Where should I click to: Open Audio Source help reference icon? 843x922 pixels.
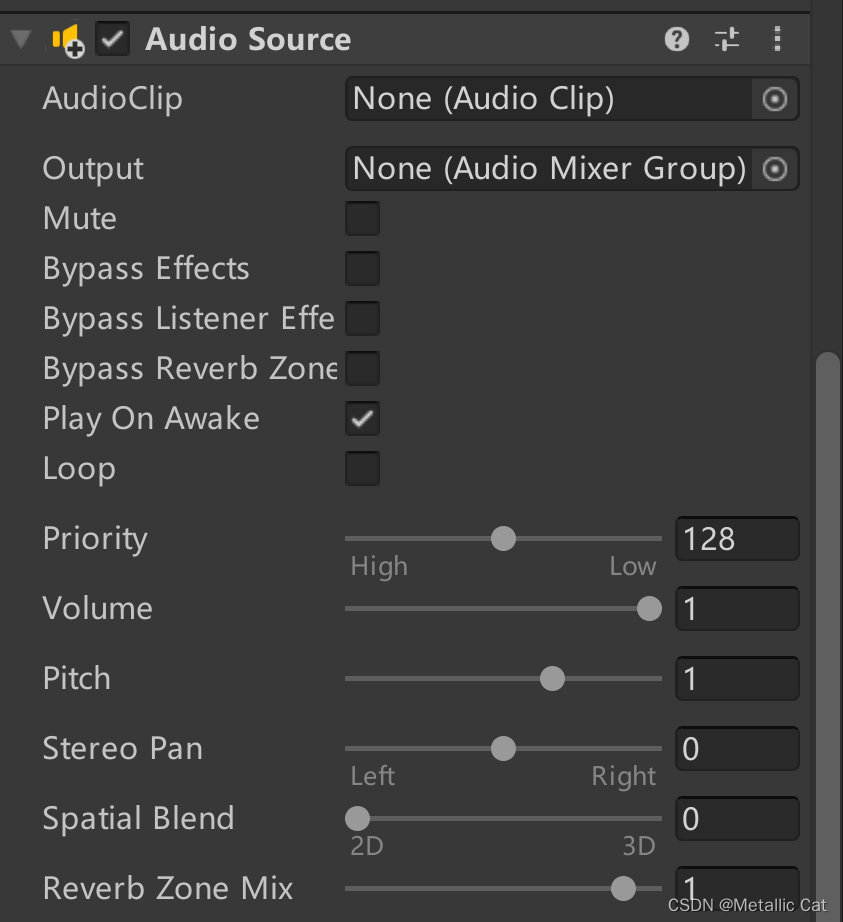(677, 40)
